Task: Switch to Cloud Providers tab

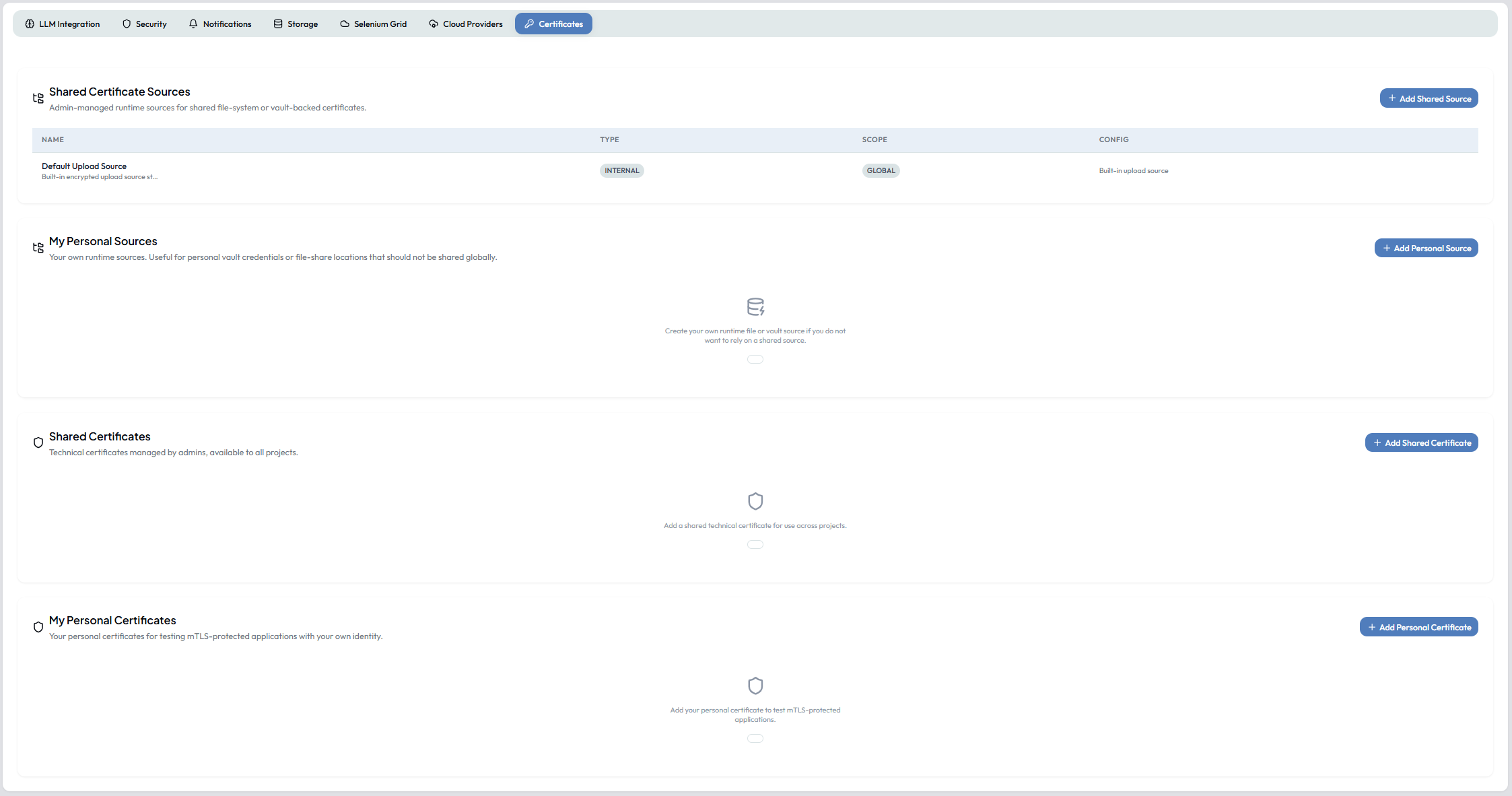Action: (x=466, y=24)
